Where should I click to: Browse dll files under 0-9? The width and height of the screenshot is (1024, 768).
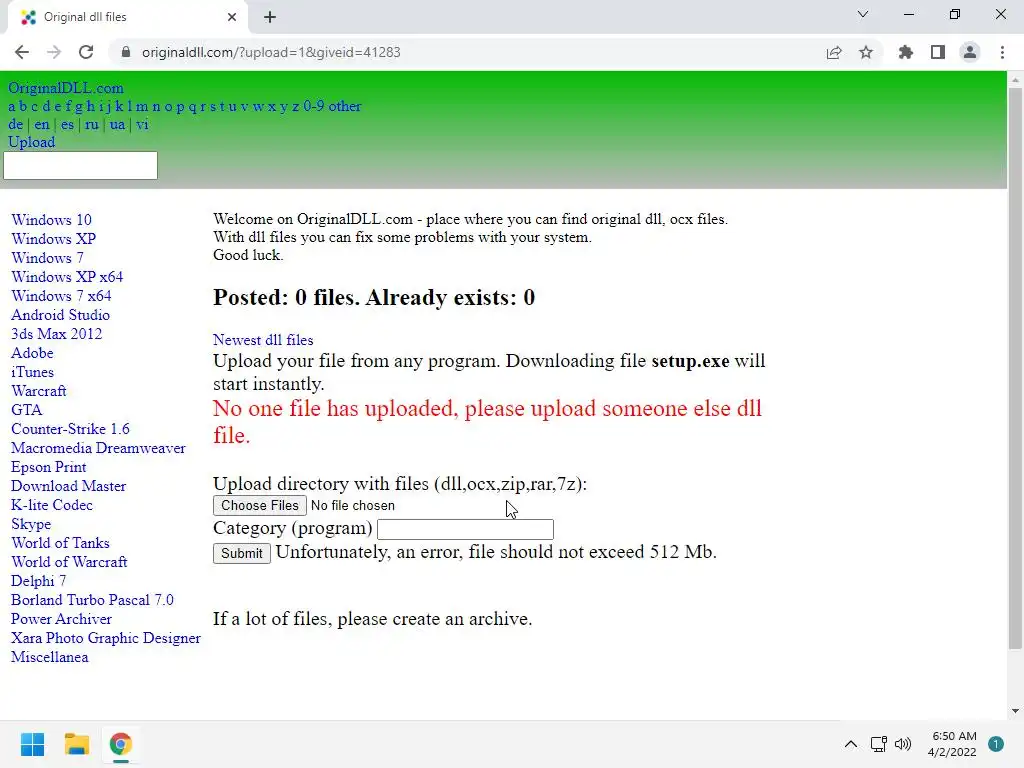(x=313, y=106)
